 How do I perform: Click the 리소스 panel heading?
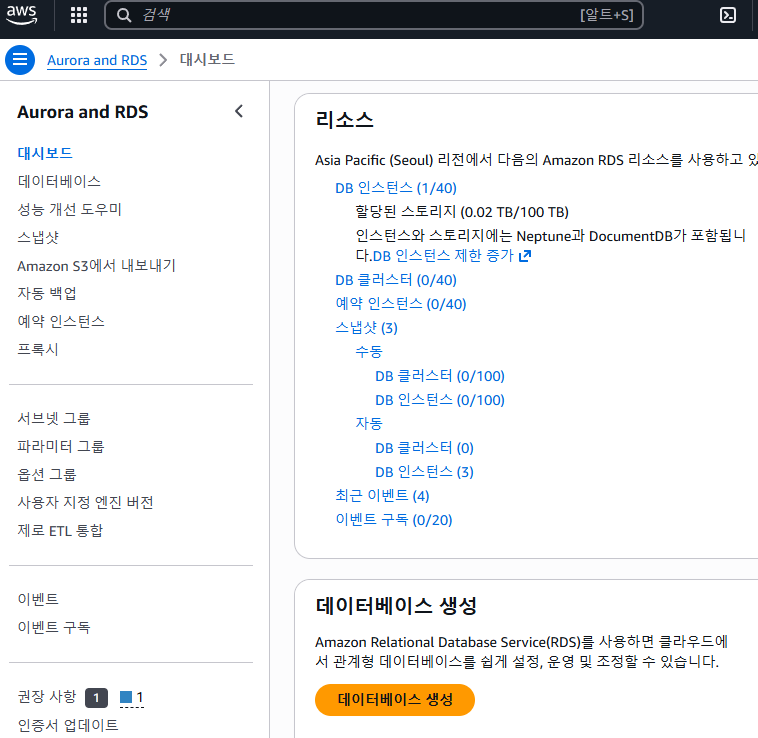[345, 119]
